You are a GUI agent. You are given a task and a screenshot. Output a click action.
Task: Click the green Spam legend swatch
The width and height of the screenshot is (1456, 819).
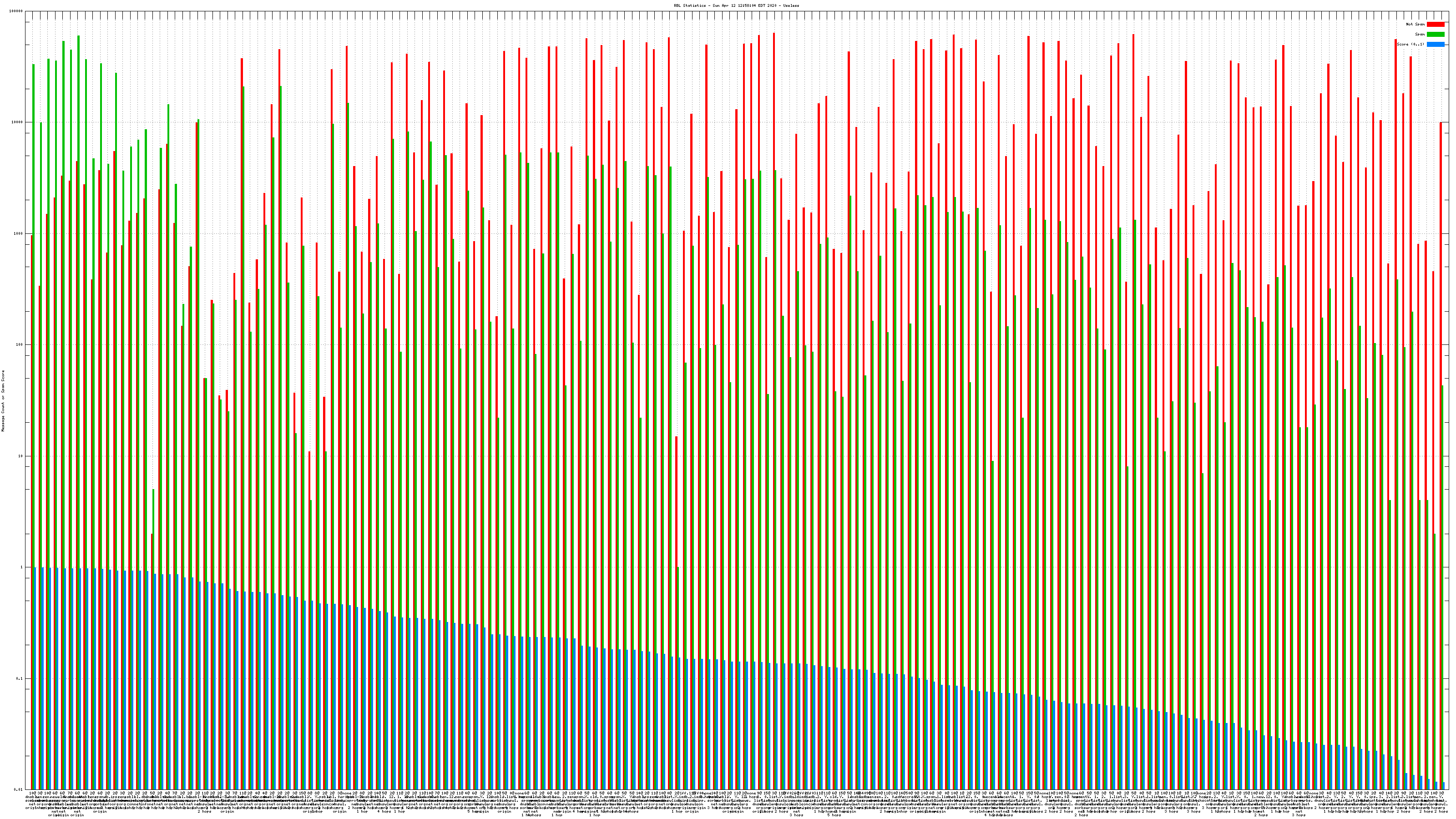click(1436, 35)
